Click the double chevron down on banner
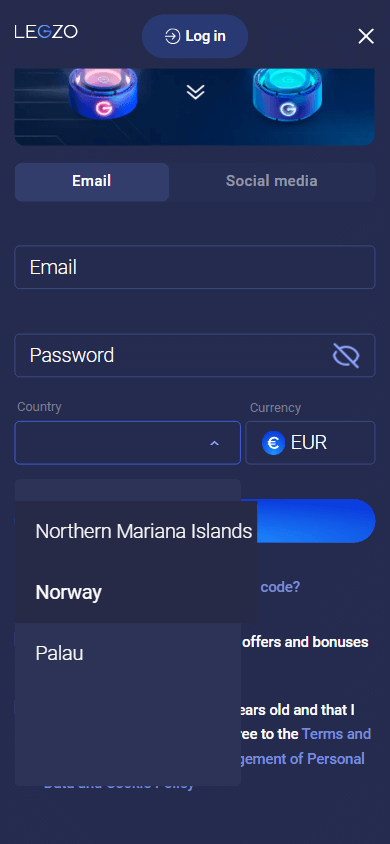The image size is (390, 844). pos(195,93)
